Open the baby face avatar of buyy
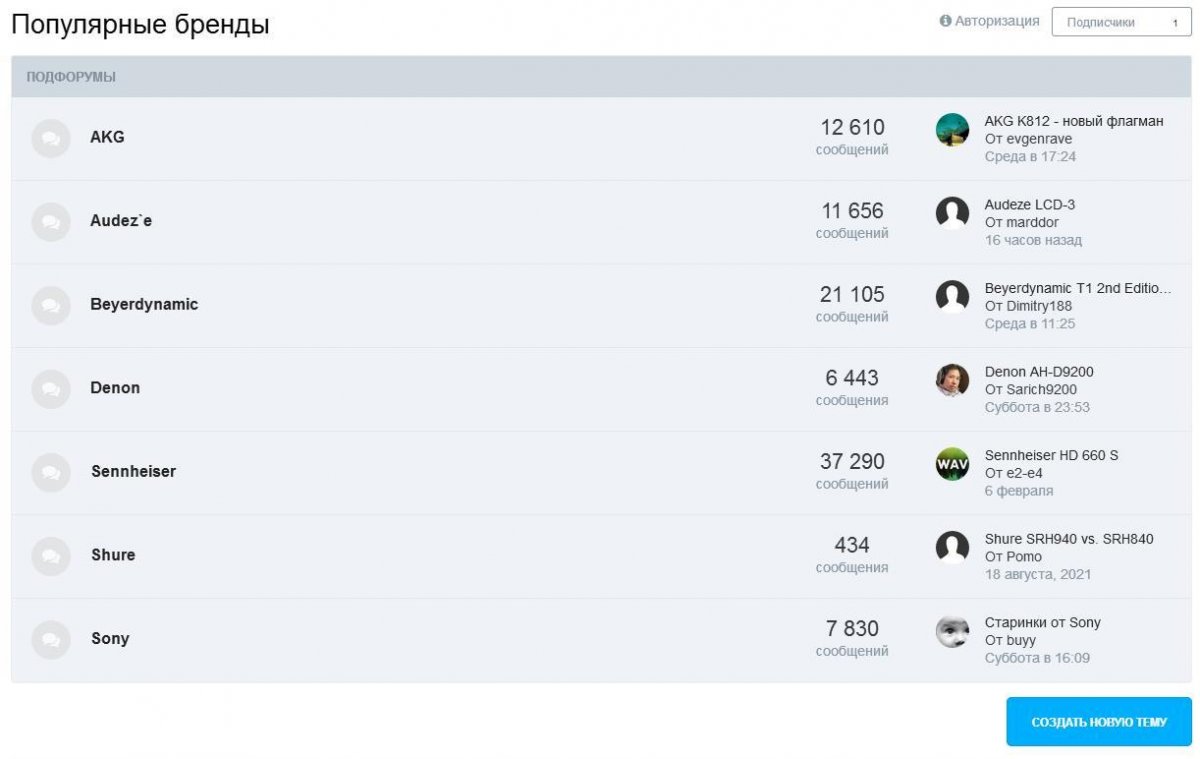The width and height of the screenshot is (1200, 759). point(952,631)
